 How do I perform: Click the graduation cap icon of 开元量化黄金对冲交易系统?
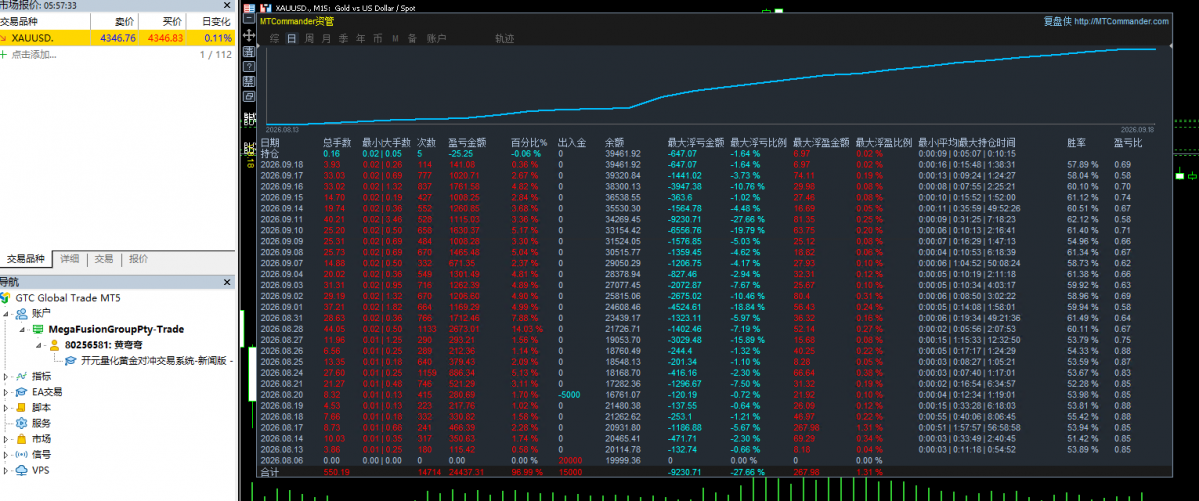(70, 360)
